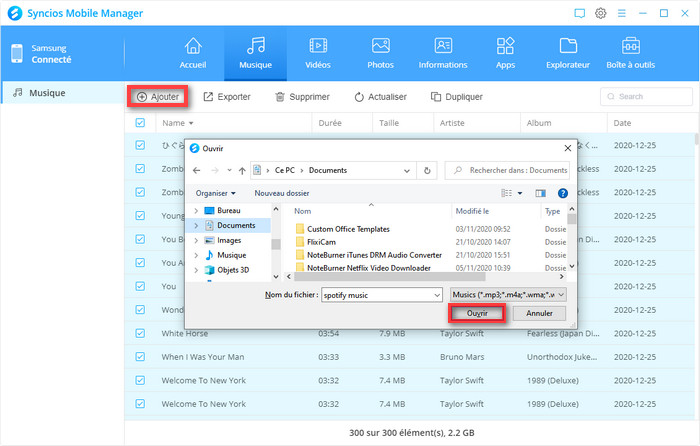Image resolution: width=700 pixels, height=446 pixels.
Task: Toggle the select-all checkbox in header row
Action: (x=140, y=123)
